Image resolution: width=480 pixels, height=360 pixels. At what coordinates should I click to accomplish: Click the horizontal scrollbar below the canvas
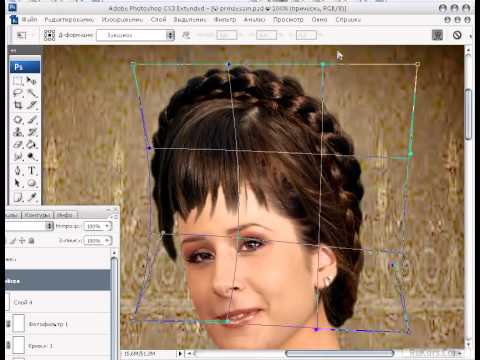click(x=339, y=353)
